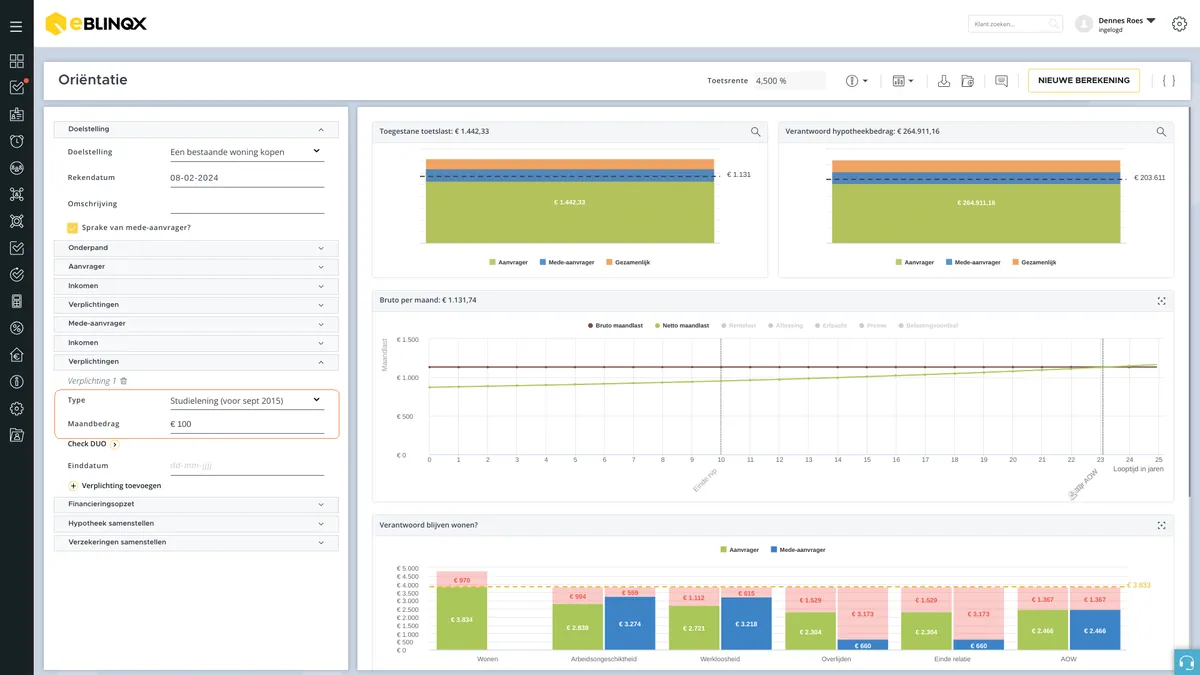Viewport: 1200px width, 675px height.
Task: Open the Dennes Roes user menu
Action: [1126, 24]
